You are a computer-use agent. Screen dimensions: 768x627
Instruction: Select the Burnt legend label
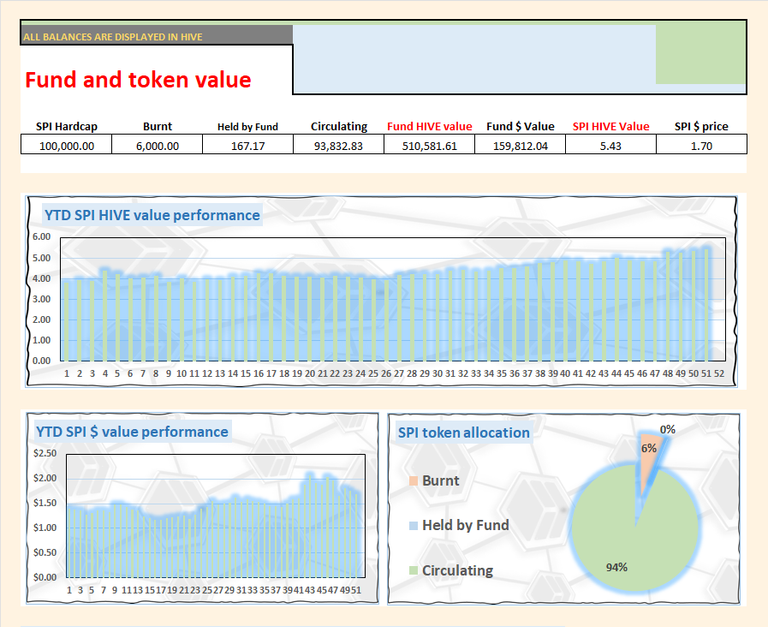441,481
